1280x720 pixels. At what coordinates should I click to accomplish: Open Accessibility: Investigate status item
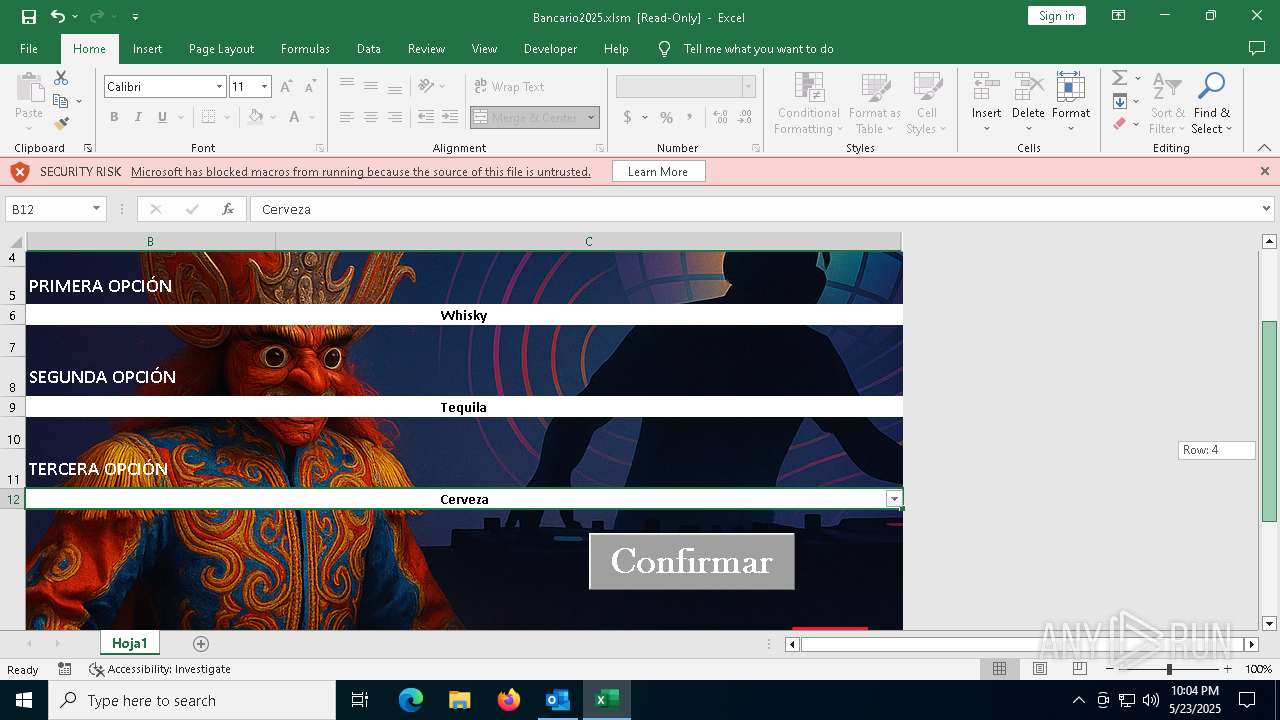pos(160,669)
